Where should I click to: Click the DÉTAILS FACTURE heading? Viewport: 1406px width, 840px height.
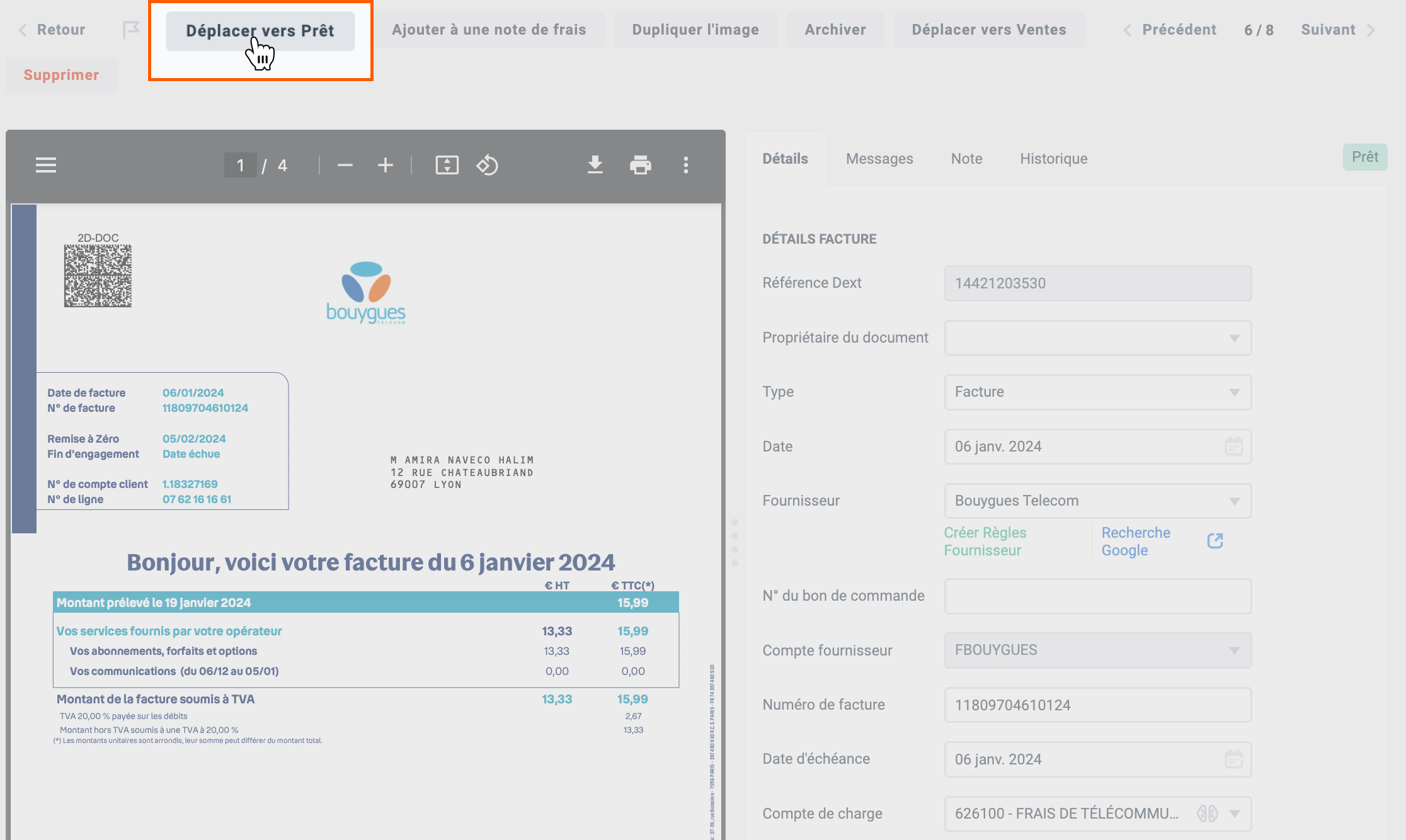click(x=819, y=239)
